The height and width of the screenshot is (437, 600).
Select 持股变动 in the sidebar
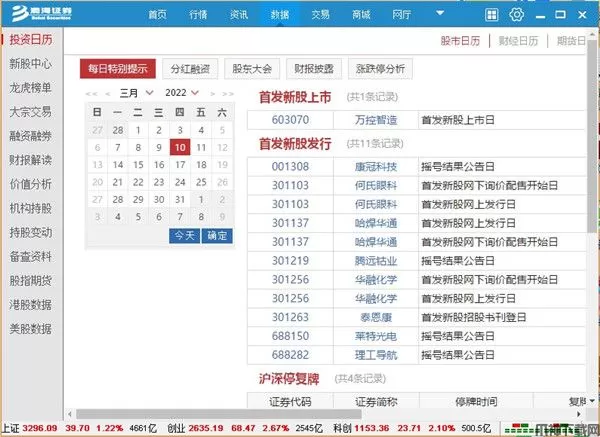pos(31,232)
